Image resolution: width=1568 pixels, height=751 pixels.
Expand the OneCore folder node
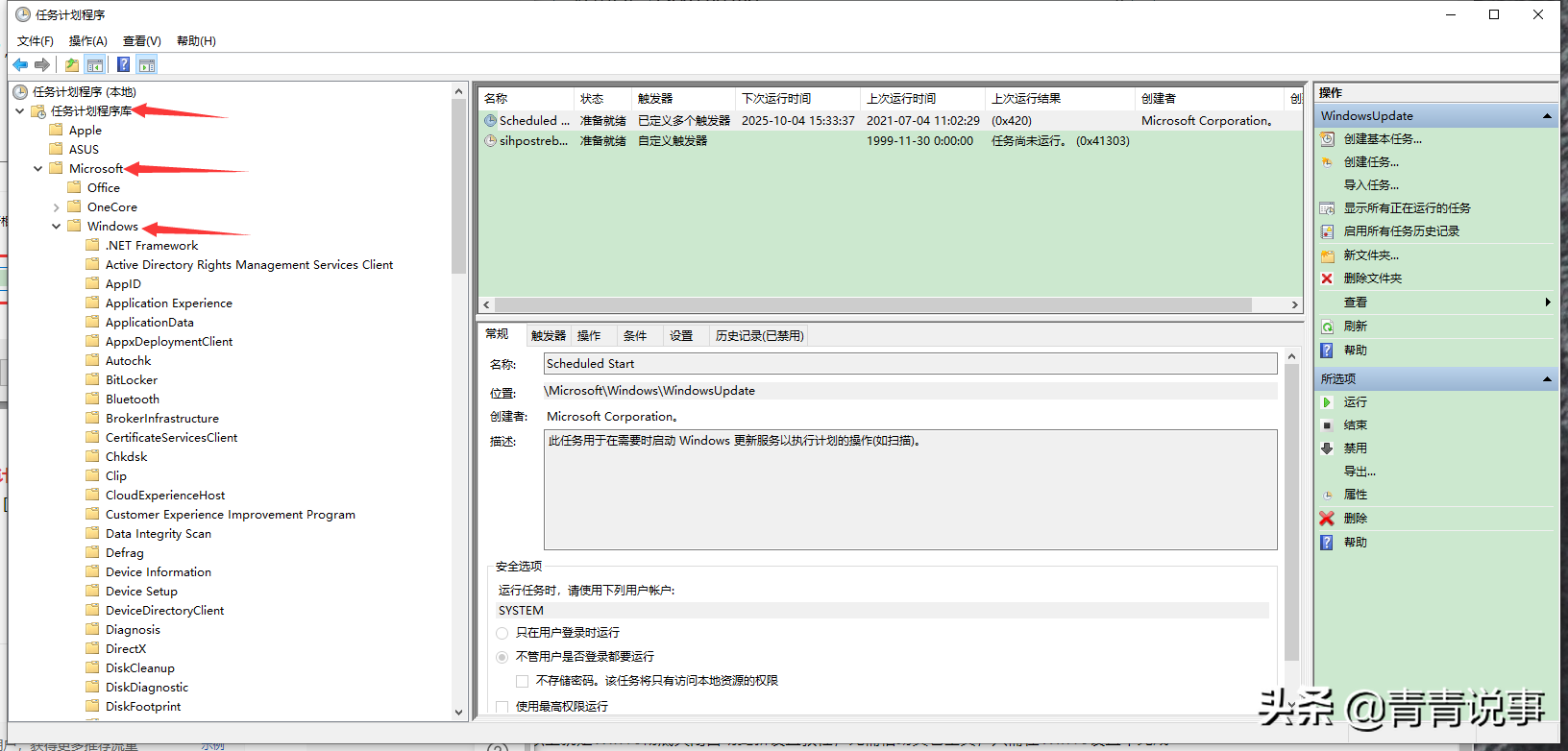56,207
